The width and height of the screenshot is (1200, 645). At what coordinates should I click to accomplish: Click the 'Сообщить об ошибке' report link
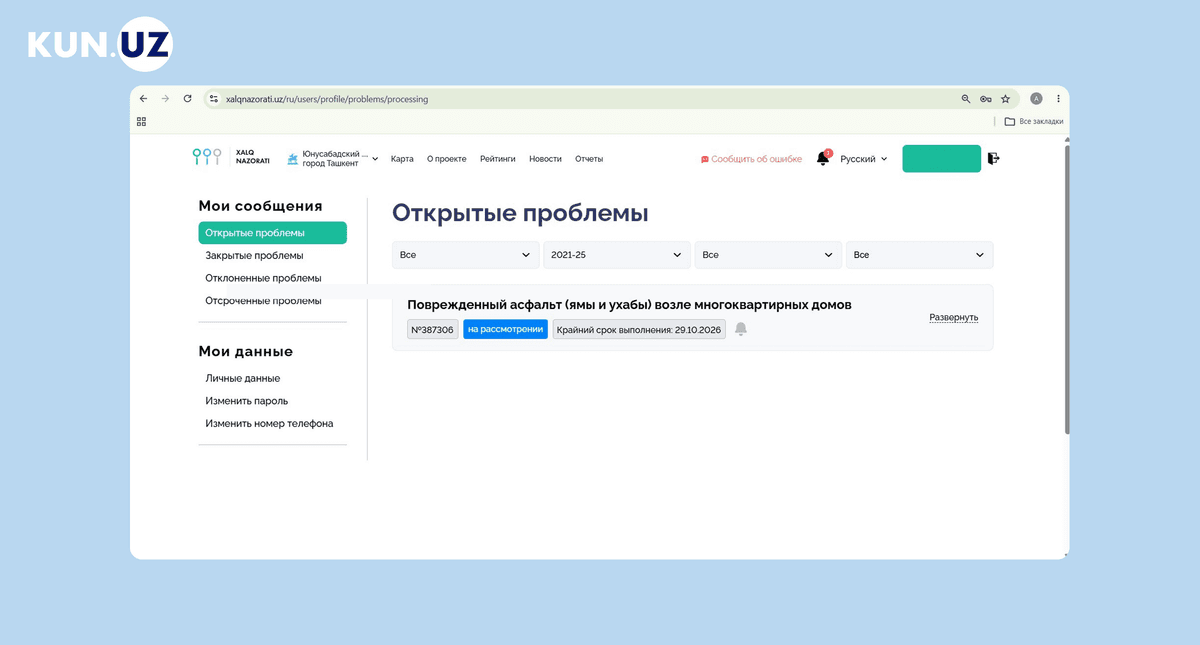pos(751,159)
